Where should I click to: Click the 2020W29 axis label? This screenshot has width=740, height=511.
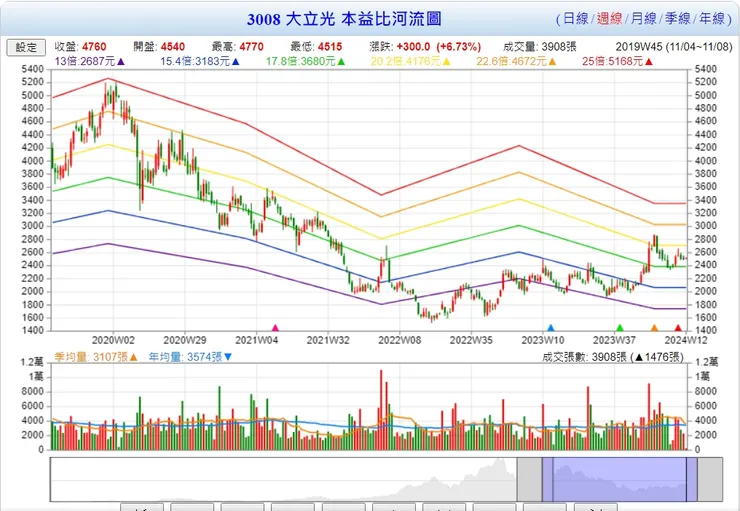click(x=185, y=340)
